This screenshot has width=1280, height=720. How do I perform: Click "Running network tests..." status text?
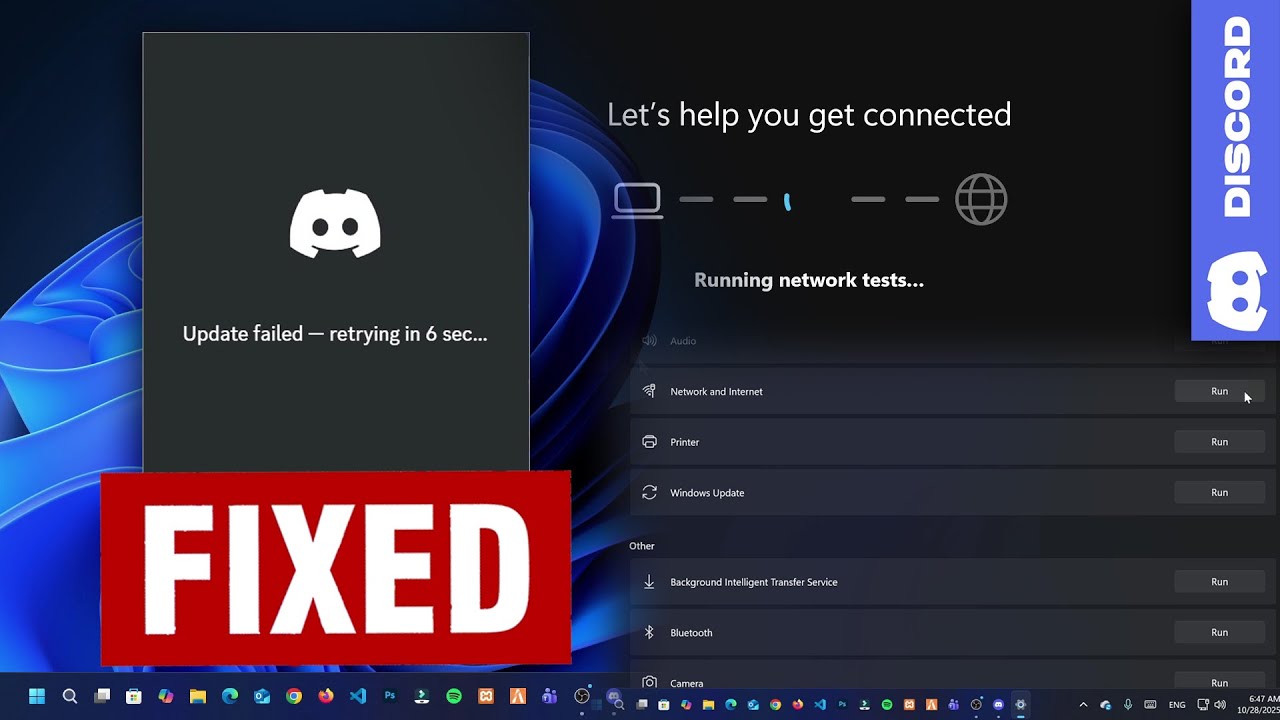click(809, 280)
